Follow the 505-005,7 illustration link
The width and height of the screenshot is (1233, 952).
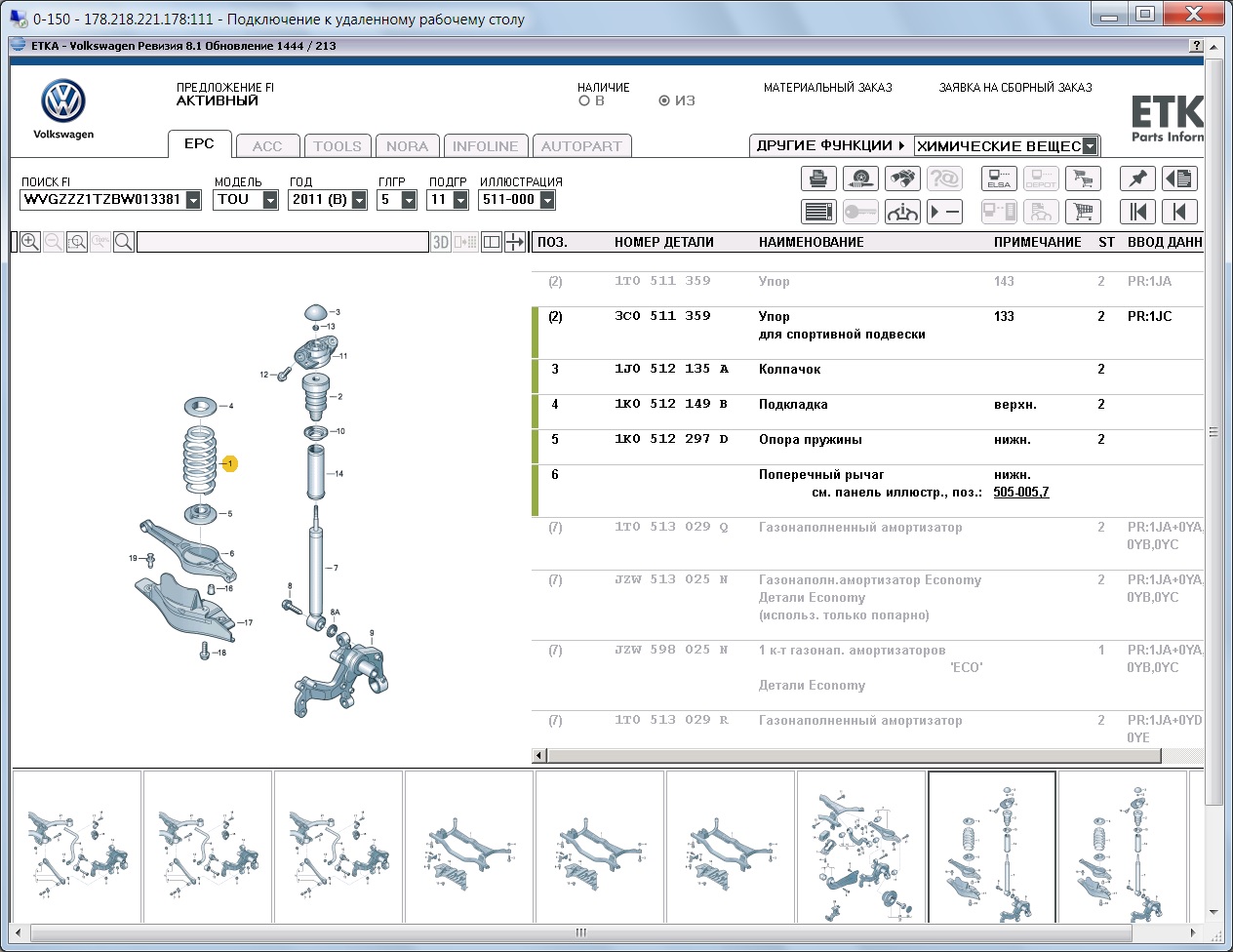pyautogui.click(x=1021, y=493)
